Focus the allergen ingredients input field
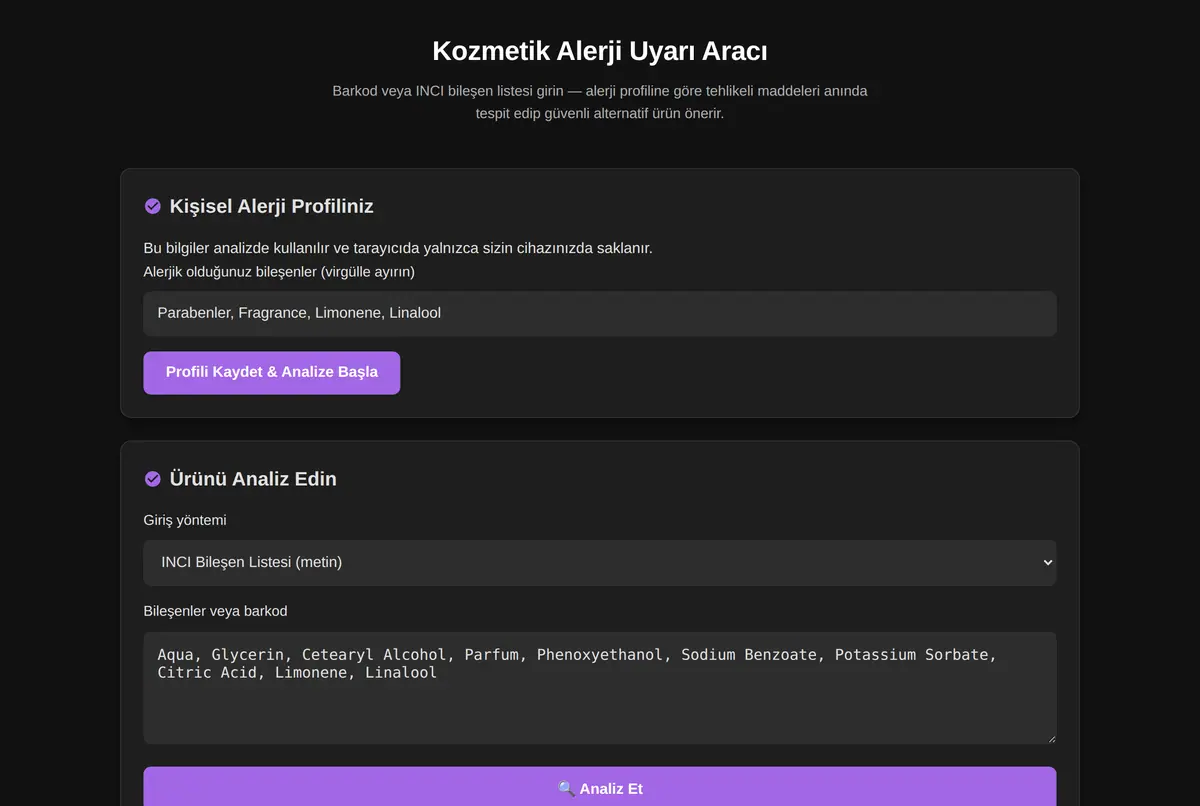 (600, 313)
